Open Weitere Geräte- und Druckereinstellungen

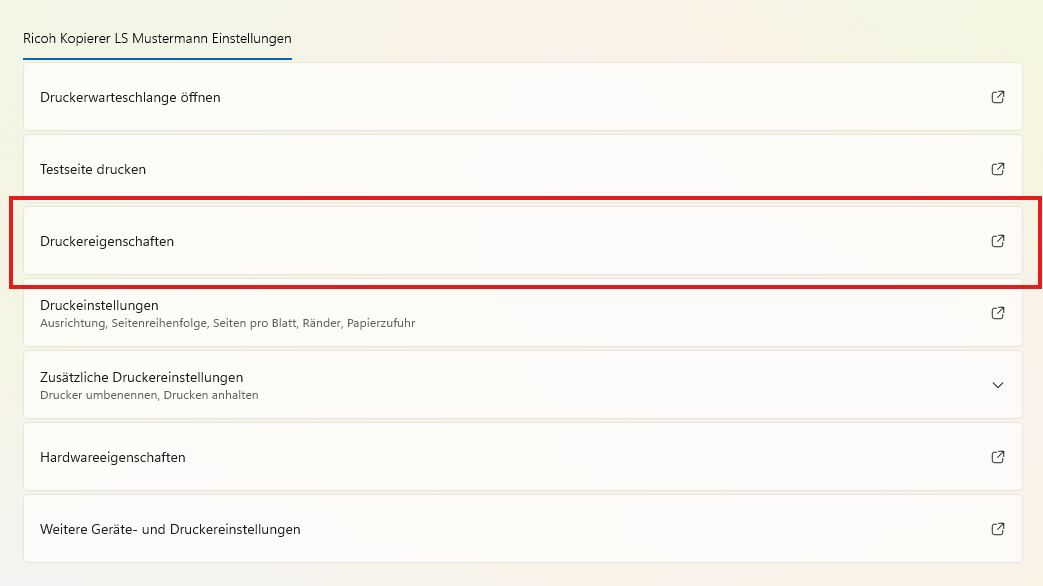tap(170, 529)
